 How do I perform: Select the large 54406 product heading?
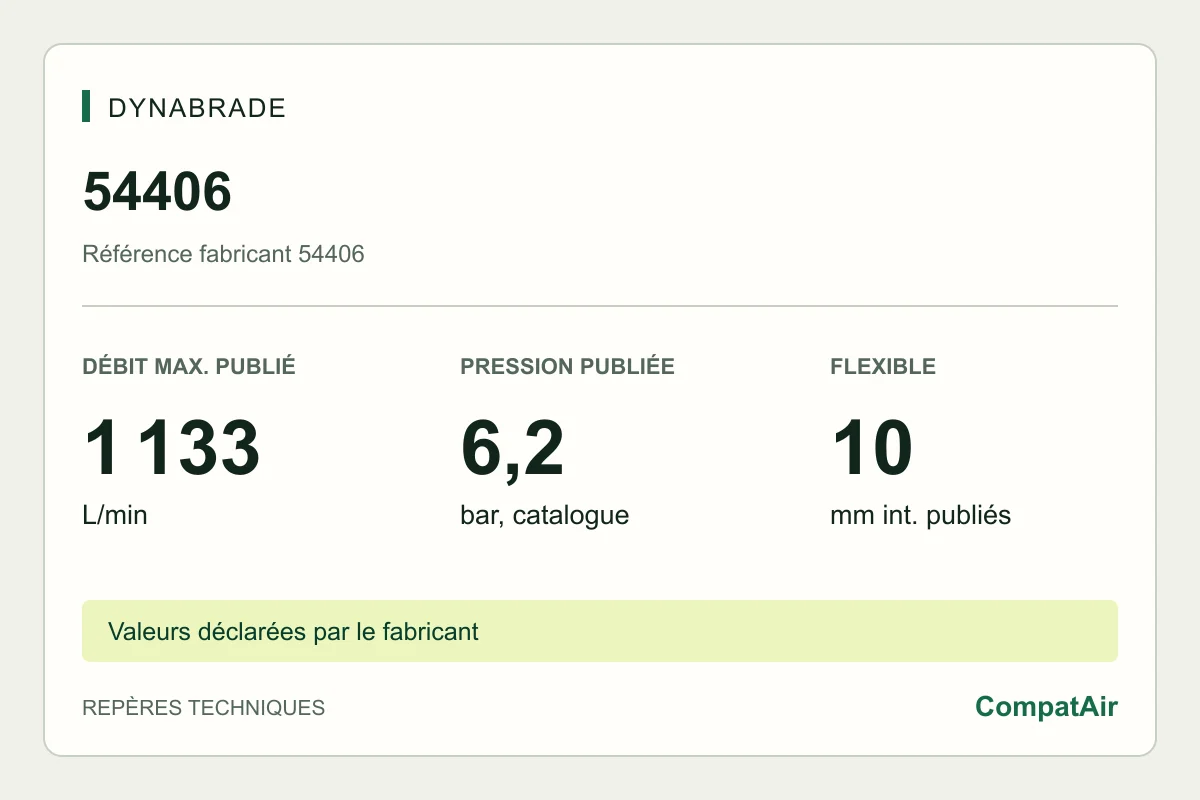tap(157, 191)
